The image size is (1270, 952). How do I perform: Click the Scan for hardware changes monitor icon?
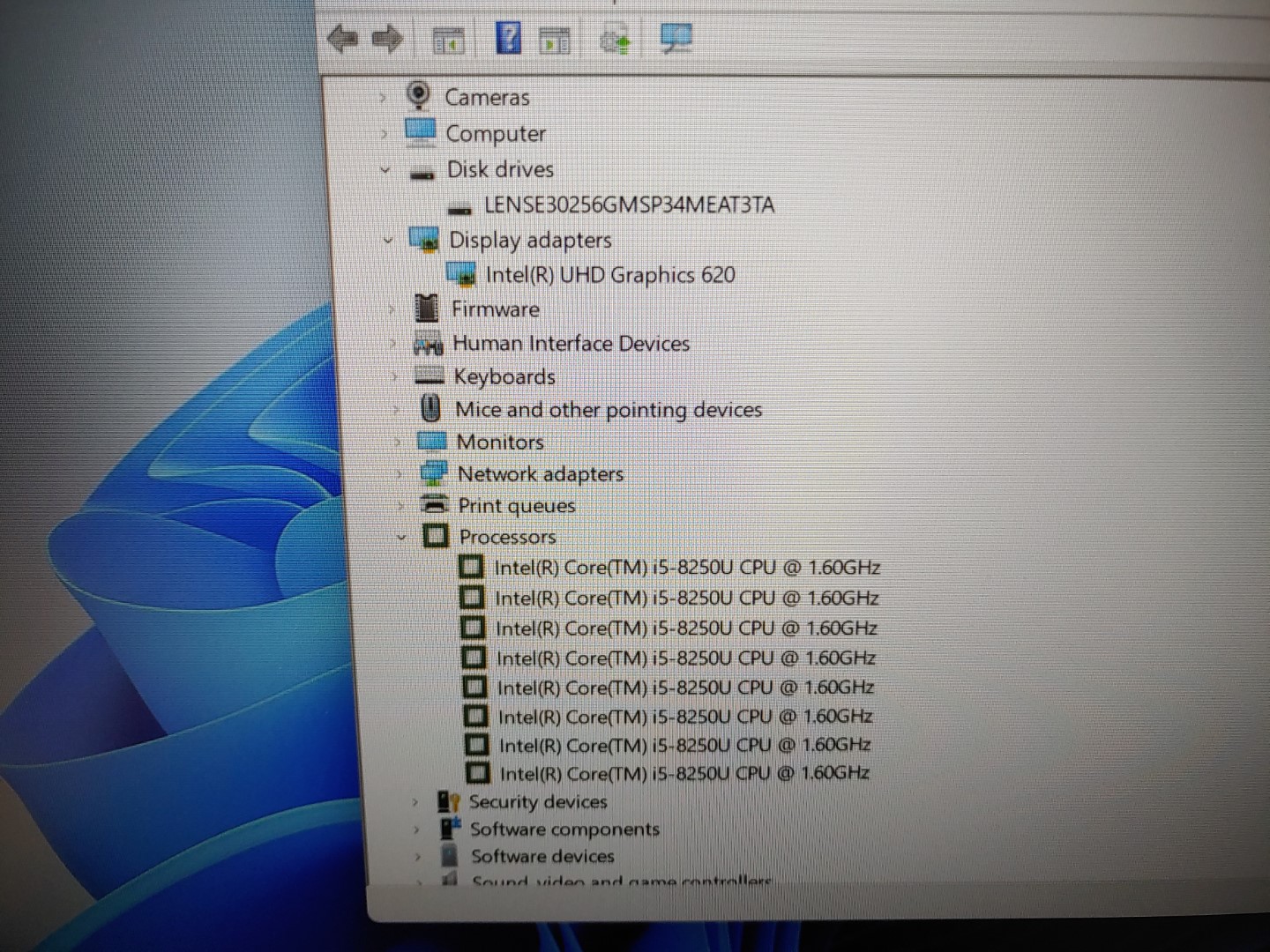pyautogui.click(x=676, y=39)
